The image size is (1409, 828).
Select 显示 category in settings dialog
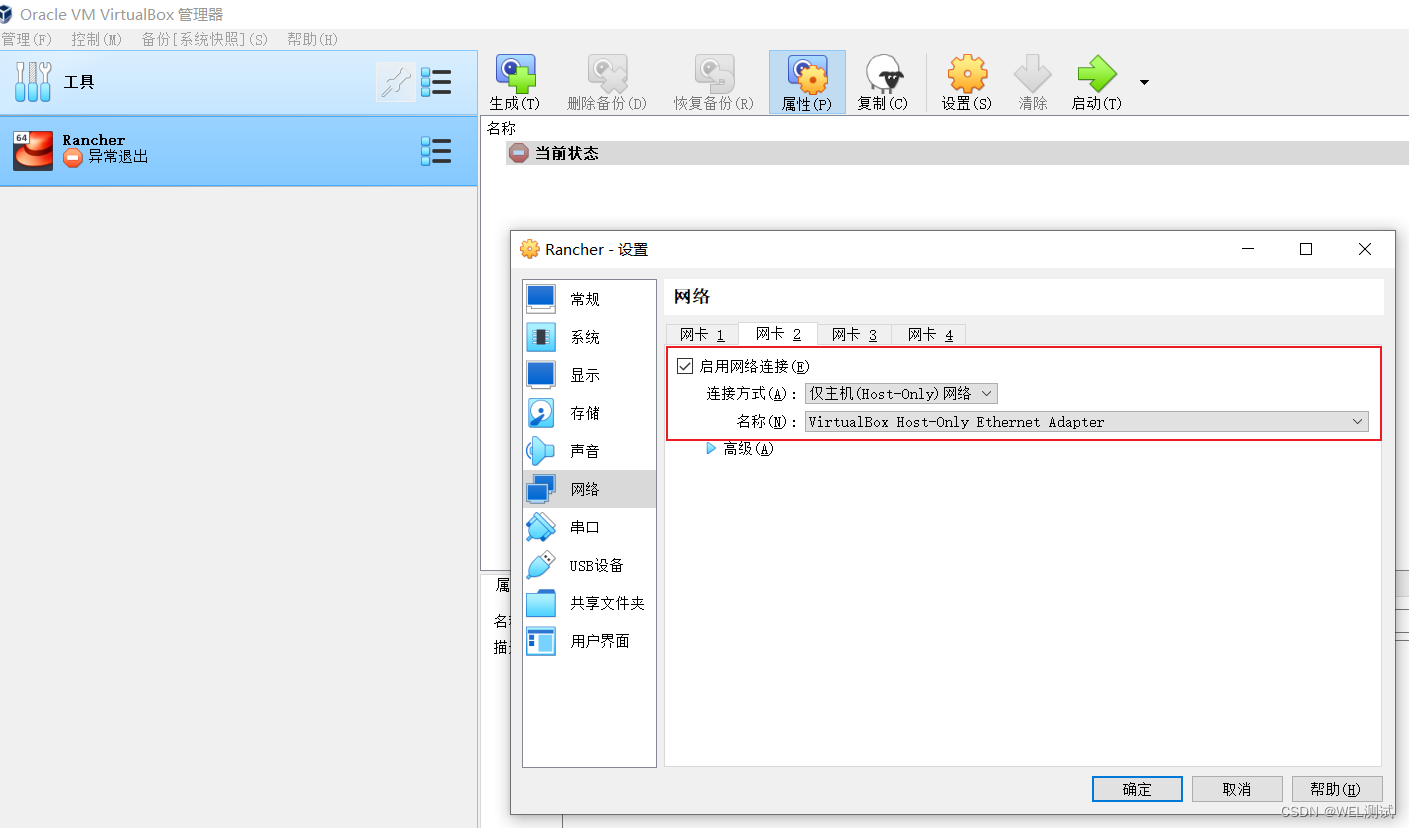[x=589, y=375]
